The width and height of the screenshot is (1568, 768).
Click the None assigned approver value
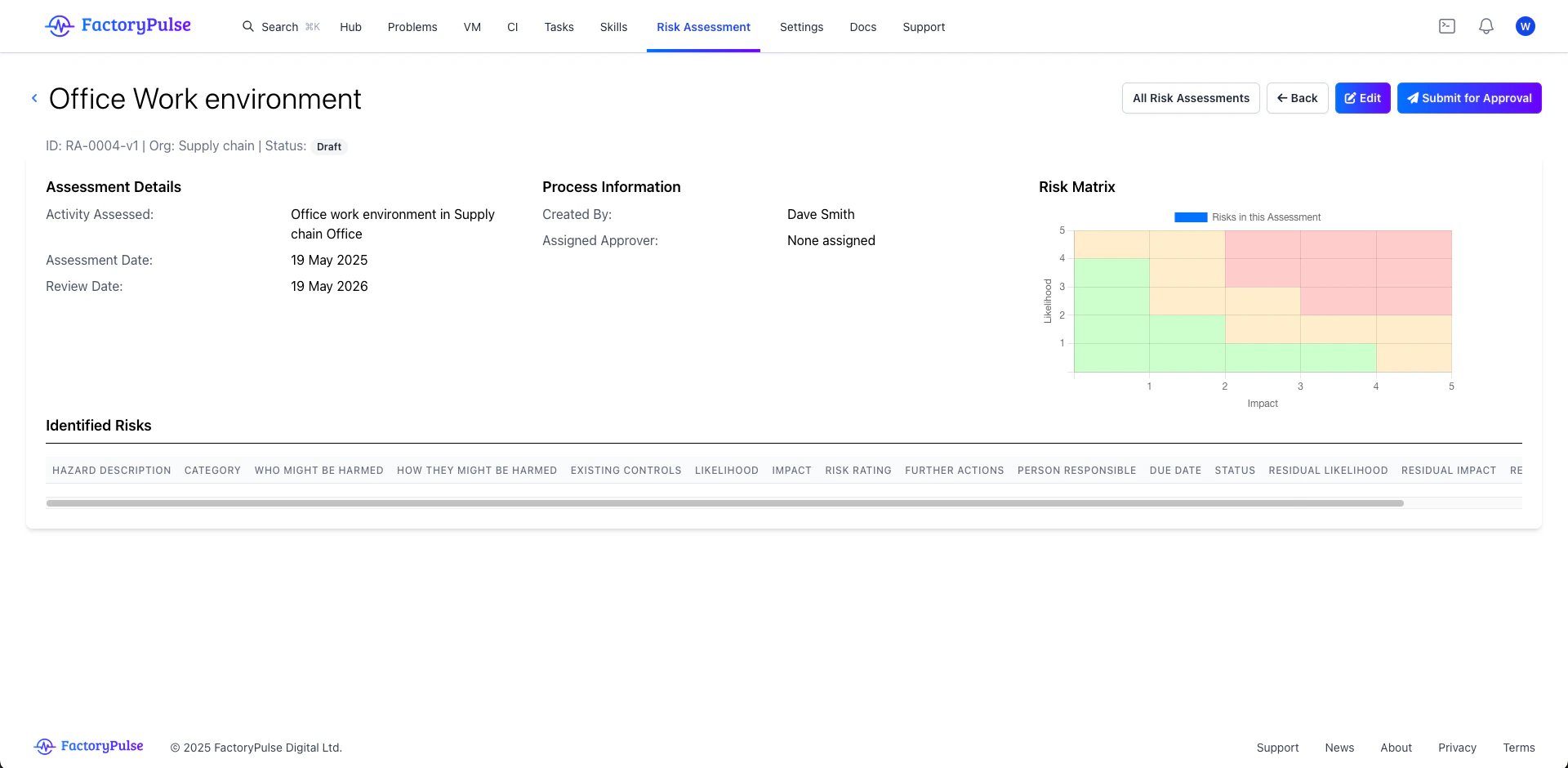point(831,240)
